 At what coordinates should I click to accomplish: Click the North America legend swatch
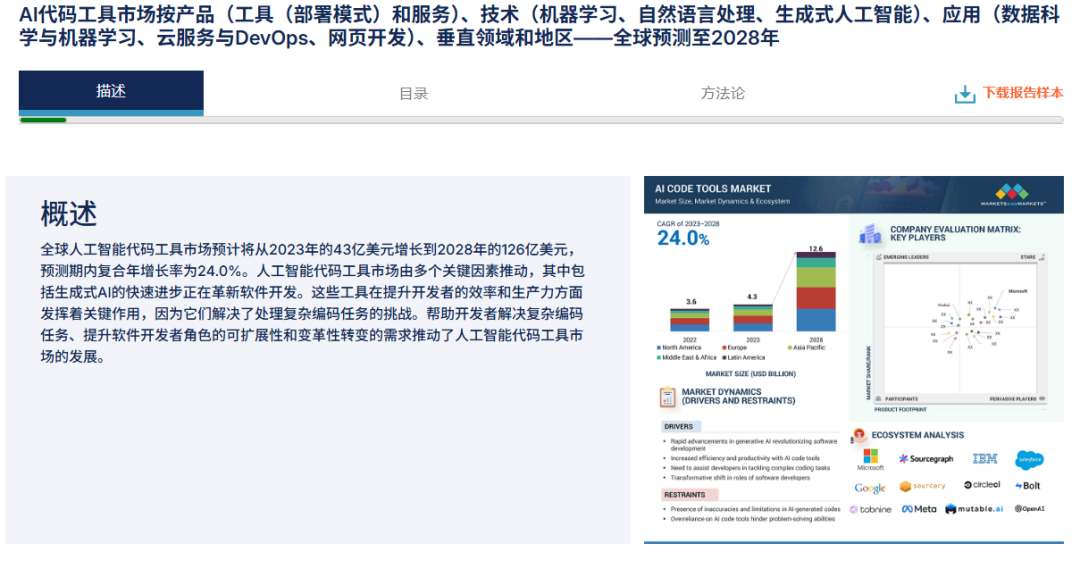coord(659,348)
